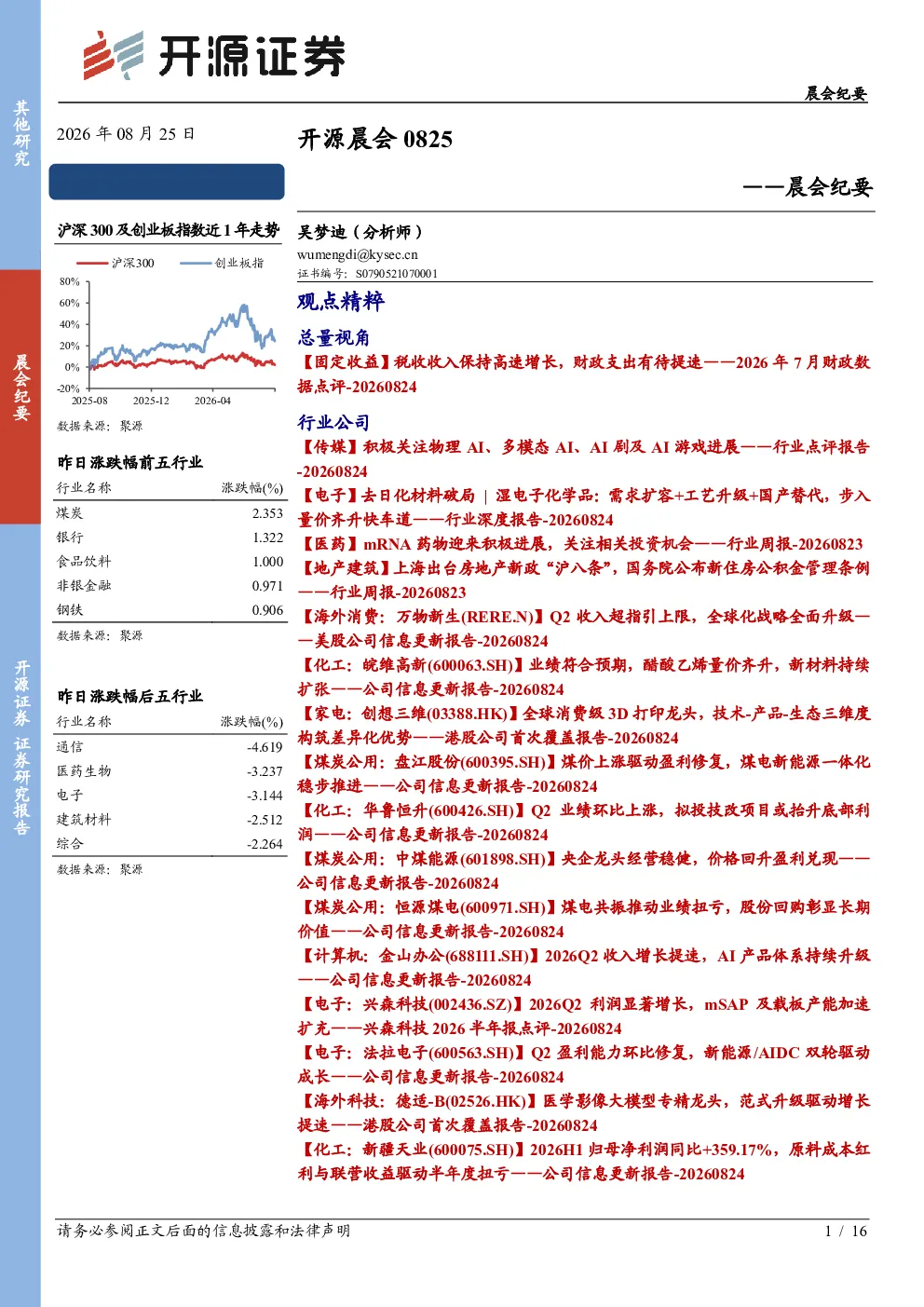The image size is (924, 1307).
Task: Open the 医药 mRNA weekly report link
Action: tap(580, 544)
